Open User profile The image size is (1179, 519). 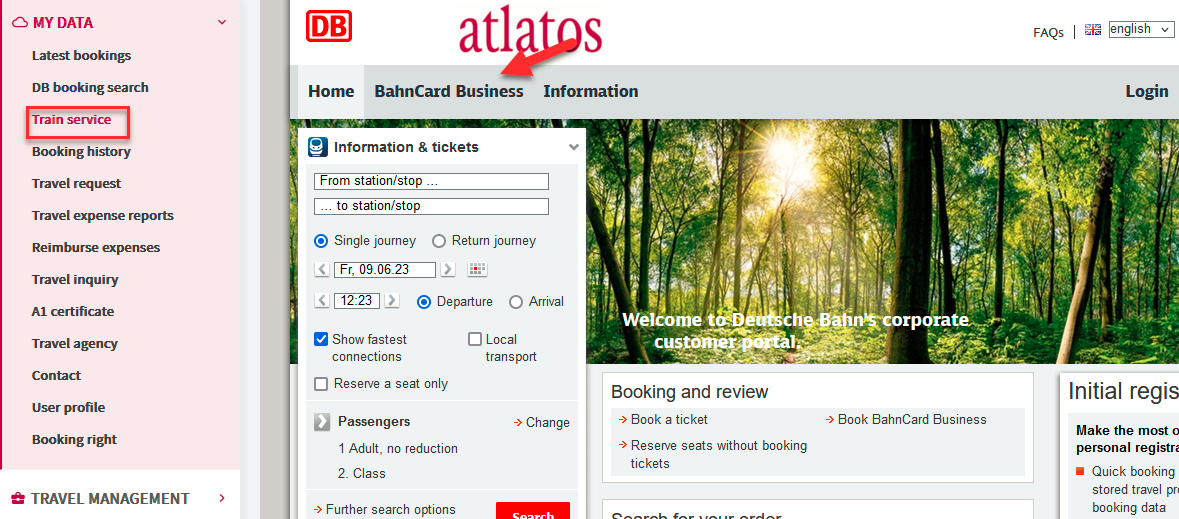point(68,407)
